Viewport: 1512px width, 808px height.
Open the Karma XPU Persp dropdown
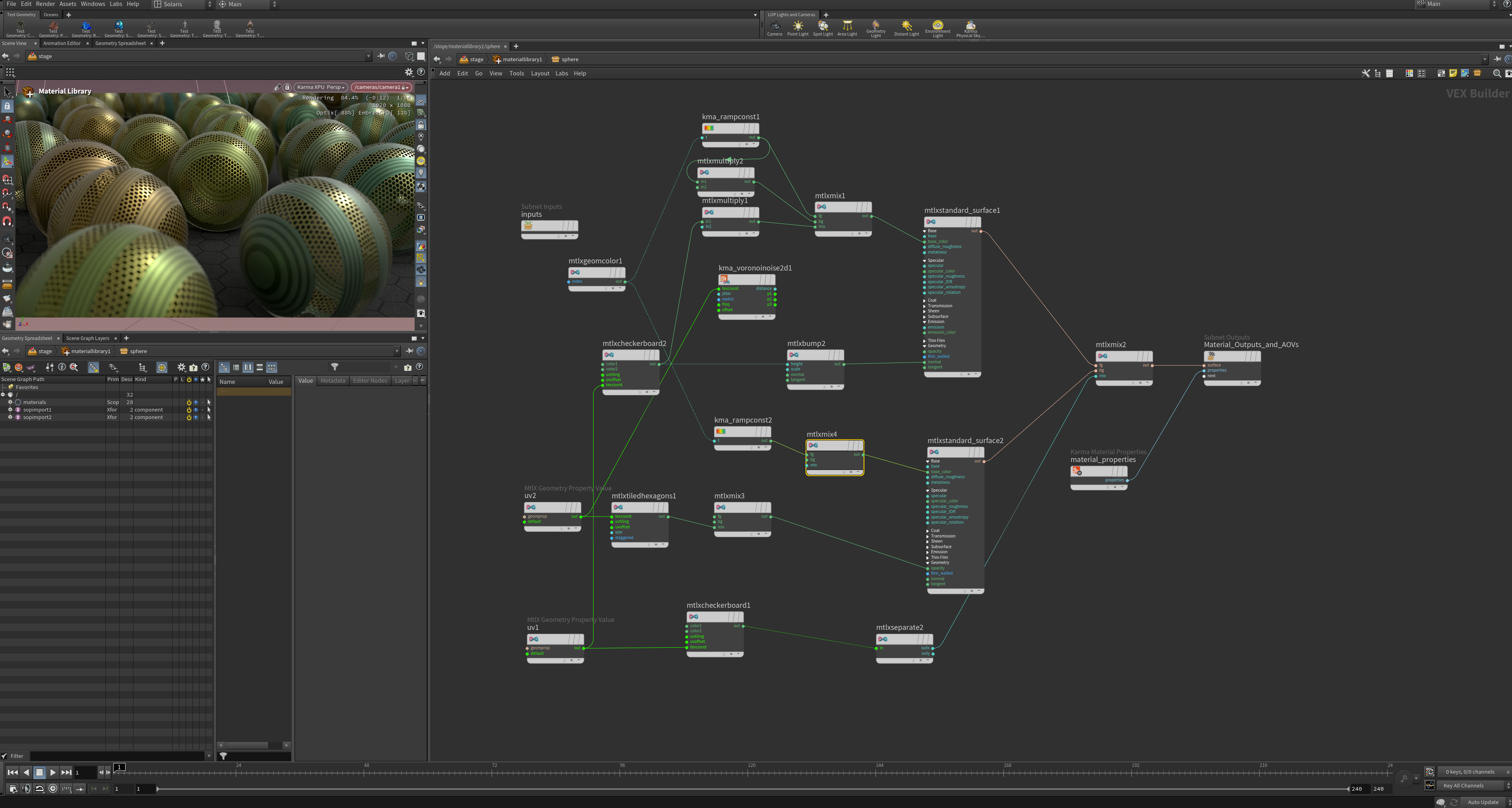pos(321,87)
